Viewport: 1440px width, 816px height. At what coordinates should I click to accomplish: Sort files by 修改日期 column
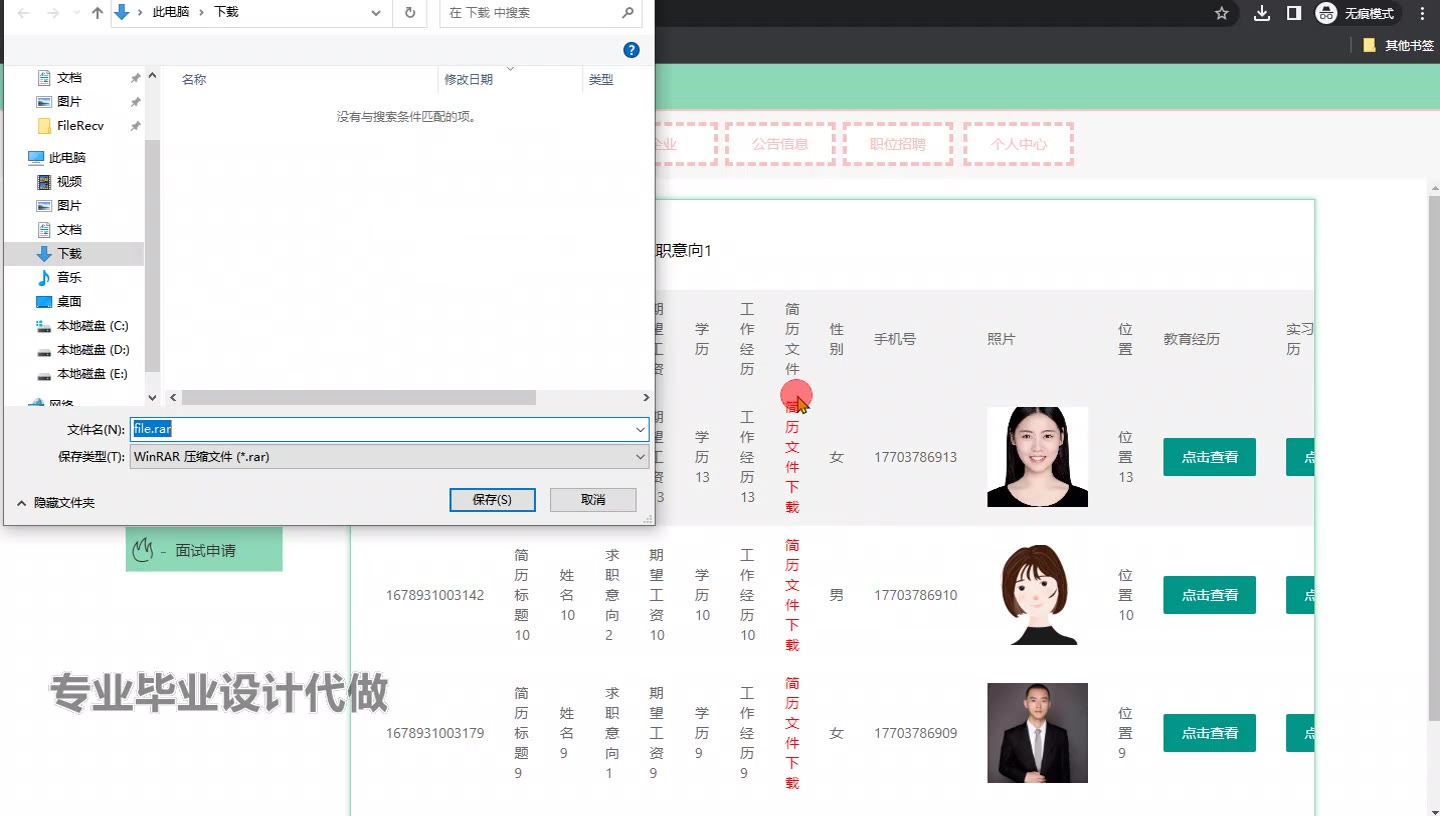pos(469,80)
